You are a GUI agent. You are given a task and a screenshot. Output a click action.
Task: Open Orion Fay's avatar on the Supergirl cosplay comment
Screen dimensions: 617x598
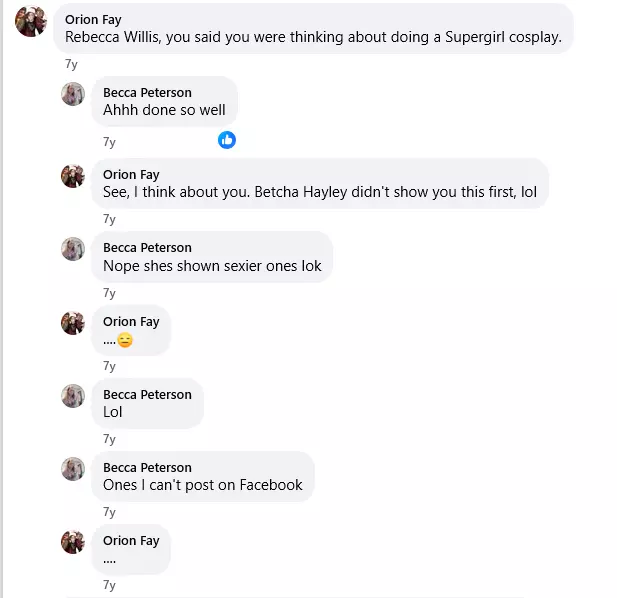click(x=31, y=21)
